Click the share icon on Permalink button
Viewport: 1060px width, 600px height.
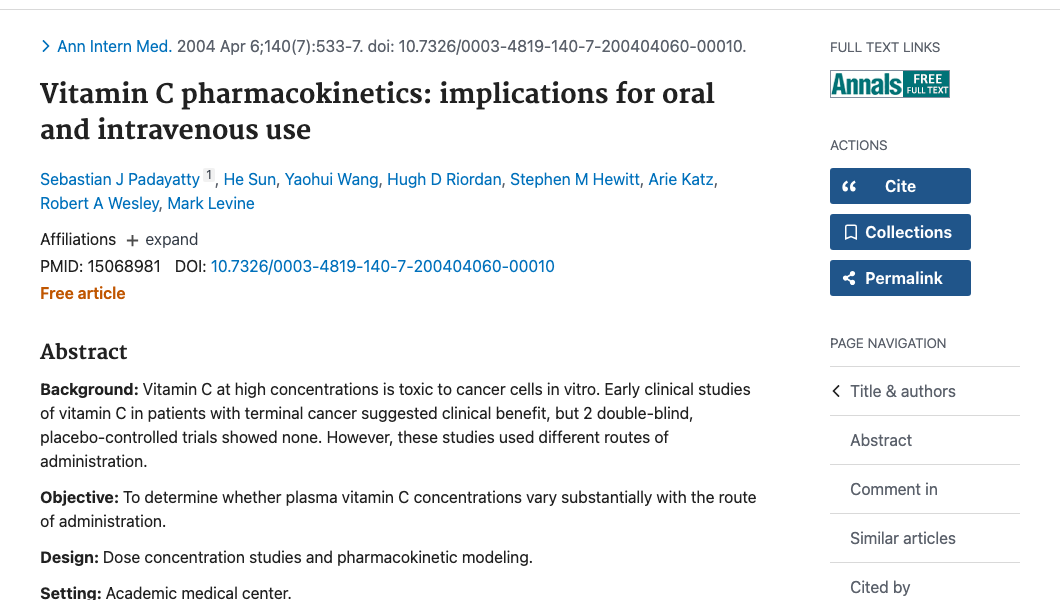tap(851, 278)
